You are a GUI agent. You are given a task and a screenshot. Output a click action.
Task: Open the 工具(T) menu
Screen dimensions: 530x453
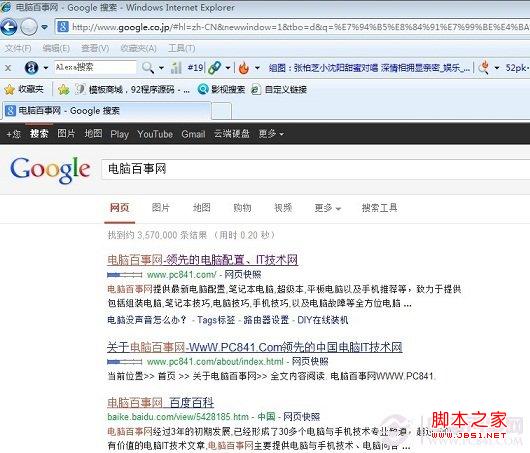tap(182, 48)
